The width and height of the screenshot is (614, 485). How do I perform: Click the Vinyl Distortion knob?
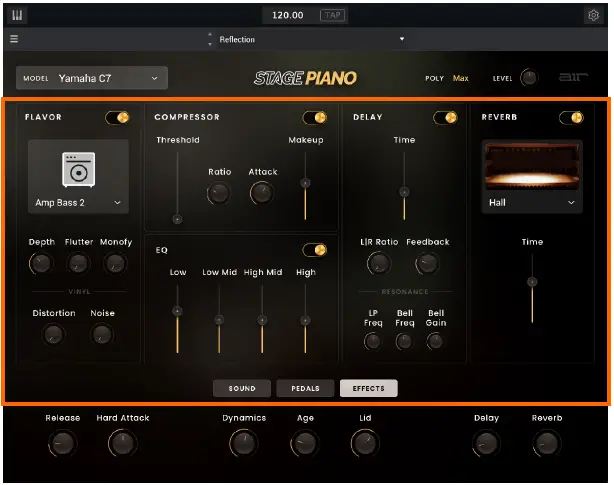[53, 334]
